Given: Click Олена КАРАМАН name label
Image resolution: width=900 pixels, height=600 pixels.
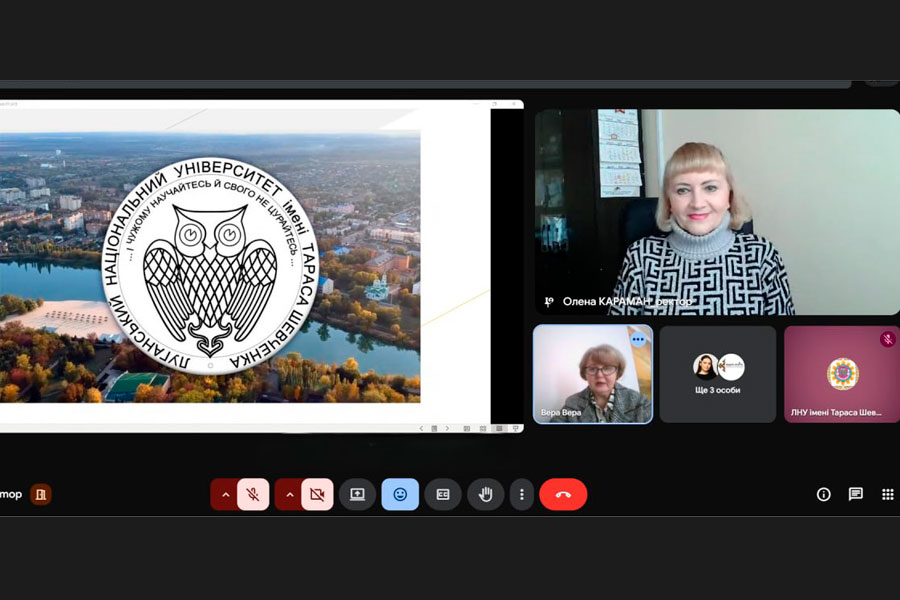Looking at the screenshot, I should click(627, 301).
